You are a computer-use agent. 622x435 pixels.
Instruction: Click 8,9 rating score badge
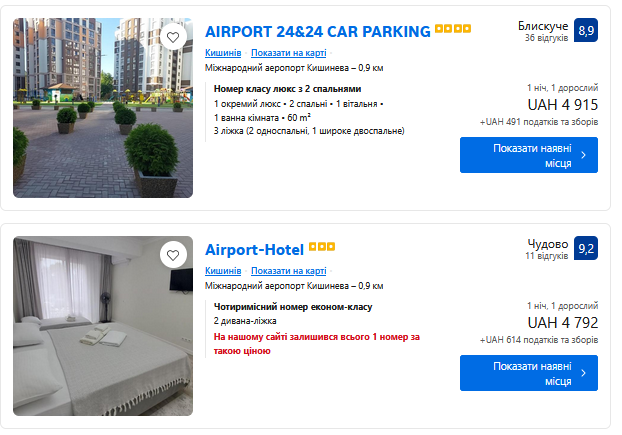click(586, 30)
